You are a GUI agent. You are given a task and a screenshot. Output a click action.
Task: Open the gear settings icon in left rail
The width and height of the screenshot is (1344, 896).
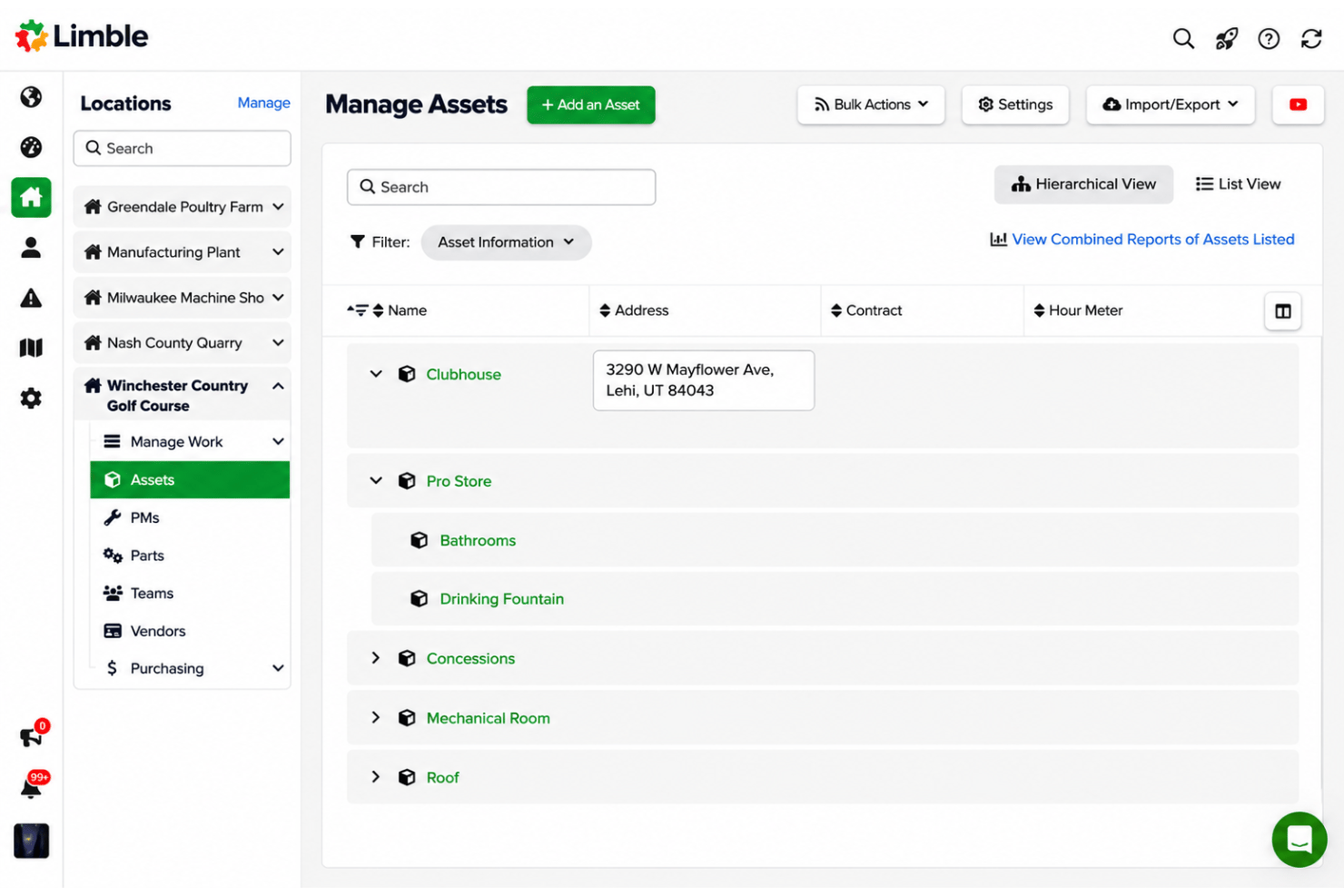[x=31, y=398]
